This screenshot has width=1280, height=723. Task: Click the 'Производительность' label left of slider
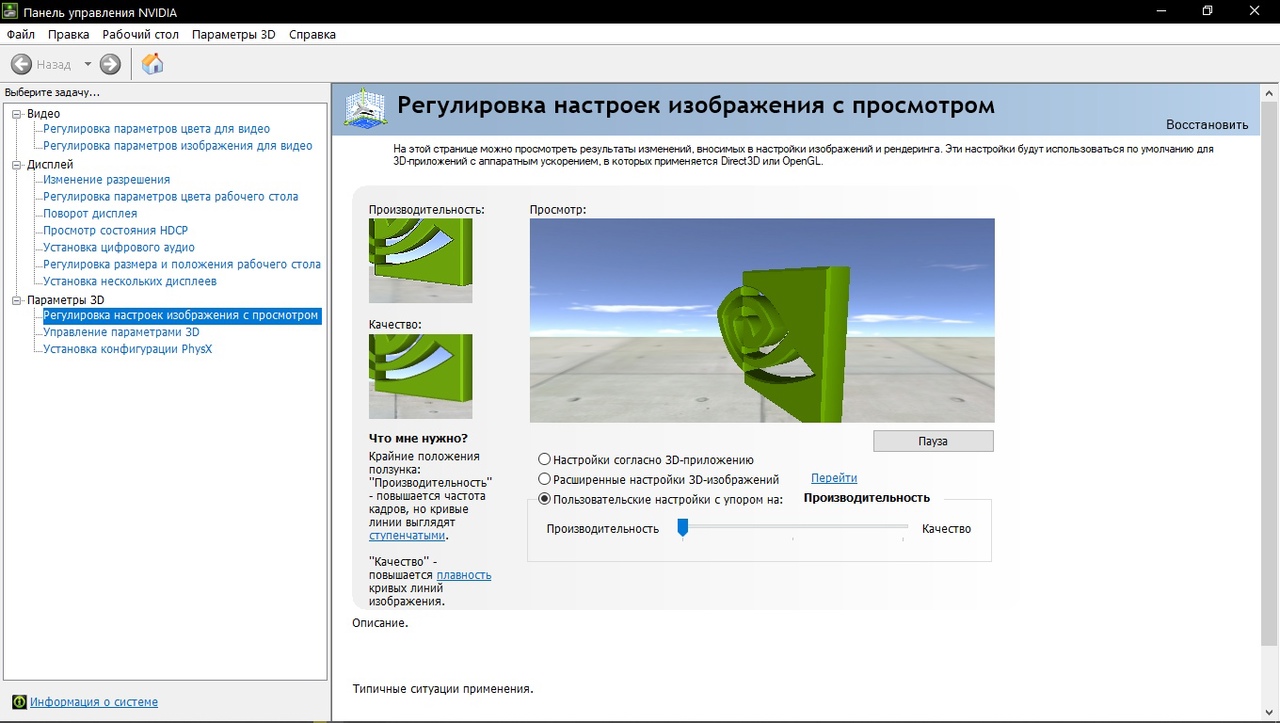point(603,528)
